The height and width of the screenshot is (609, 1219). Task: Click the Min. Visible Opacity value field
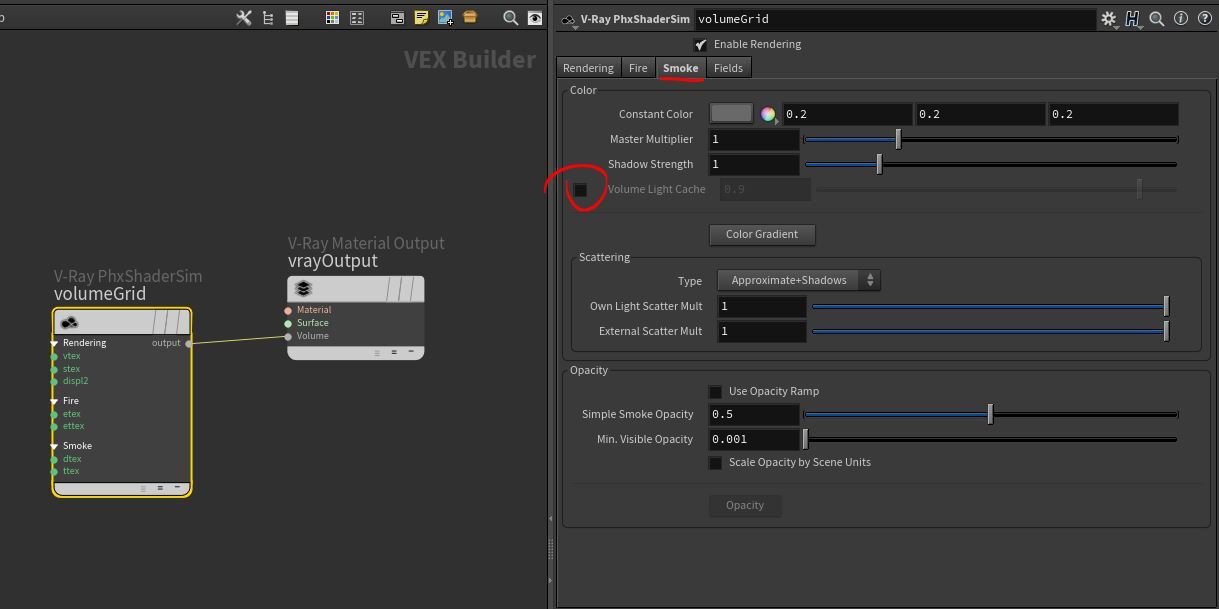pos(754,440)
